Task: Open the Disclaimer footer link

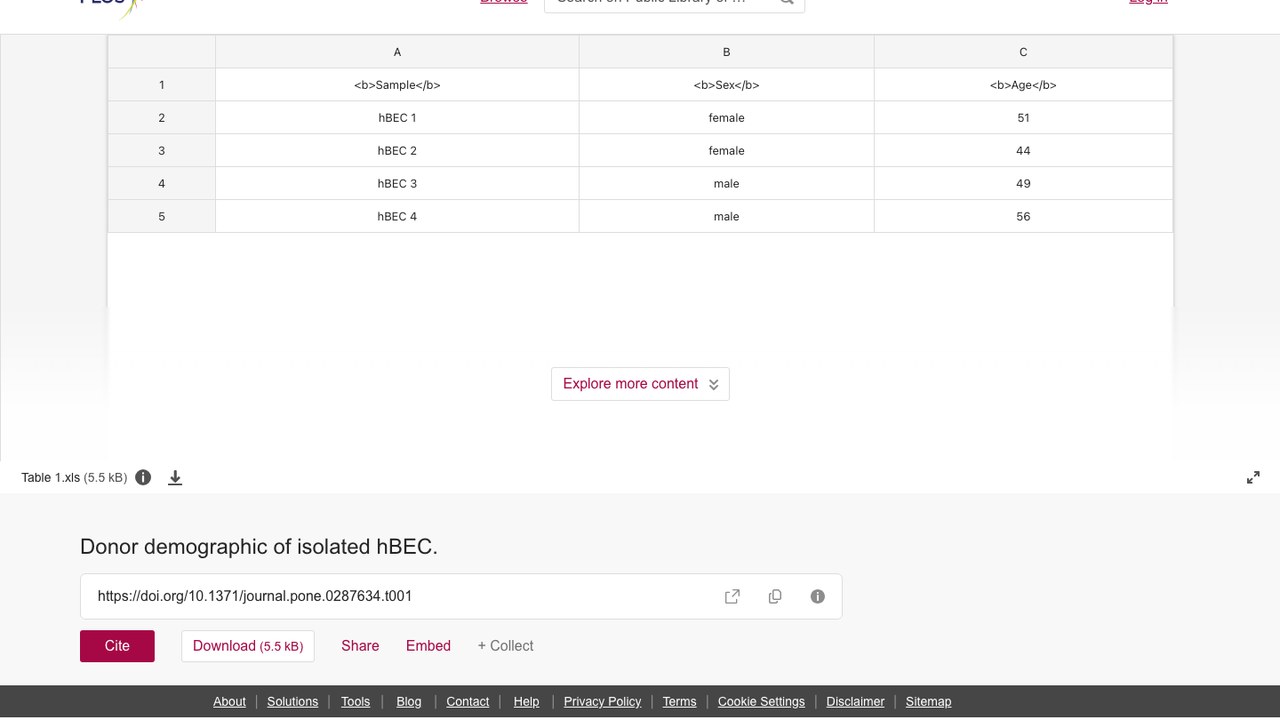Action: [855, 702]
